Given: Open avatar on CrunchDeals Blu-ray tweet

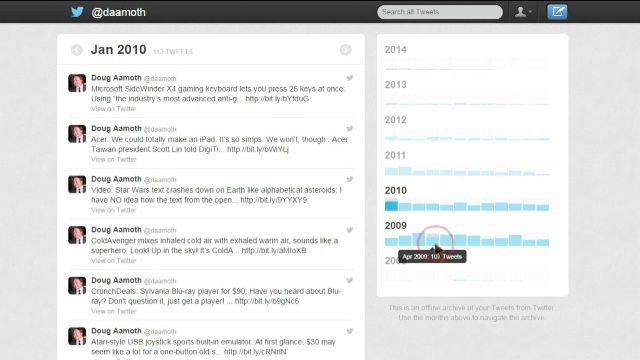Looking at the screenshot, I should click(x=77, y=285).
